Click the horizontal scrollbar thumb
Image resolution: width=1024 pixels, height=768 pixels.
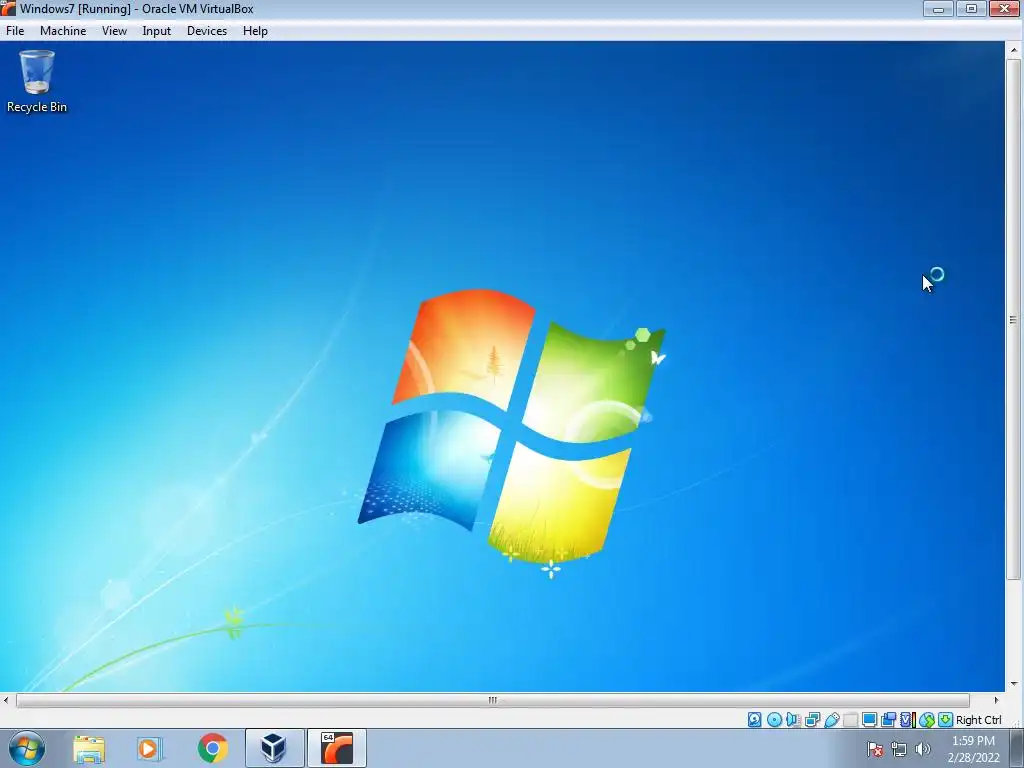tap(493, 700)
